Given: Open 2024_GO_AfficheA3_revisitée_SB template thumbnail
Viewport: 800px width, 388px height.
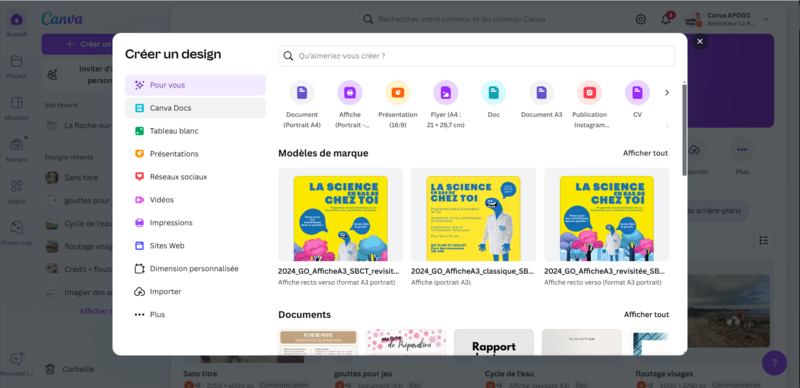Looking at the screenshot, I should click(607, 214).
